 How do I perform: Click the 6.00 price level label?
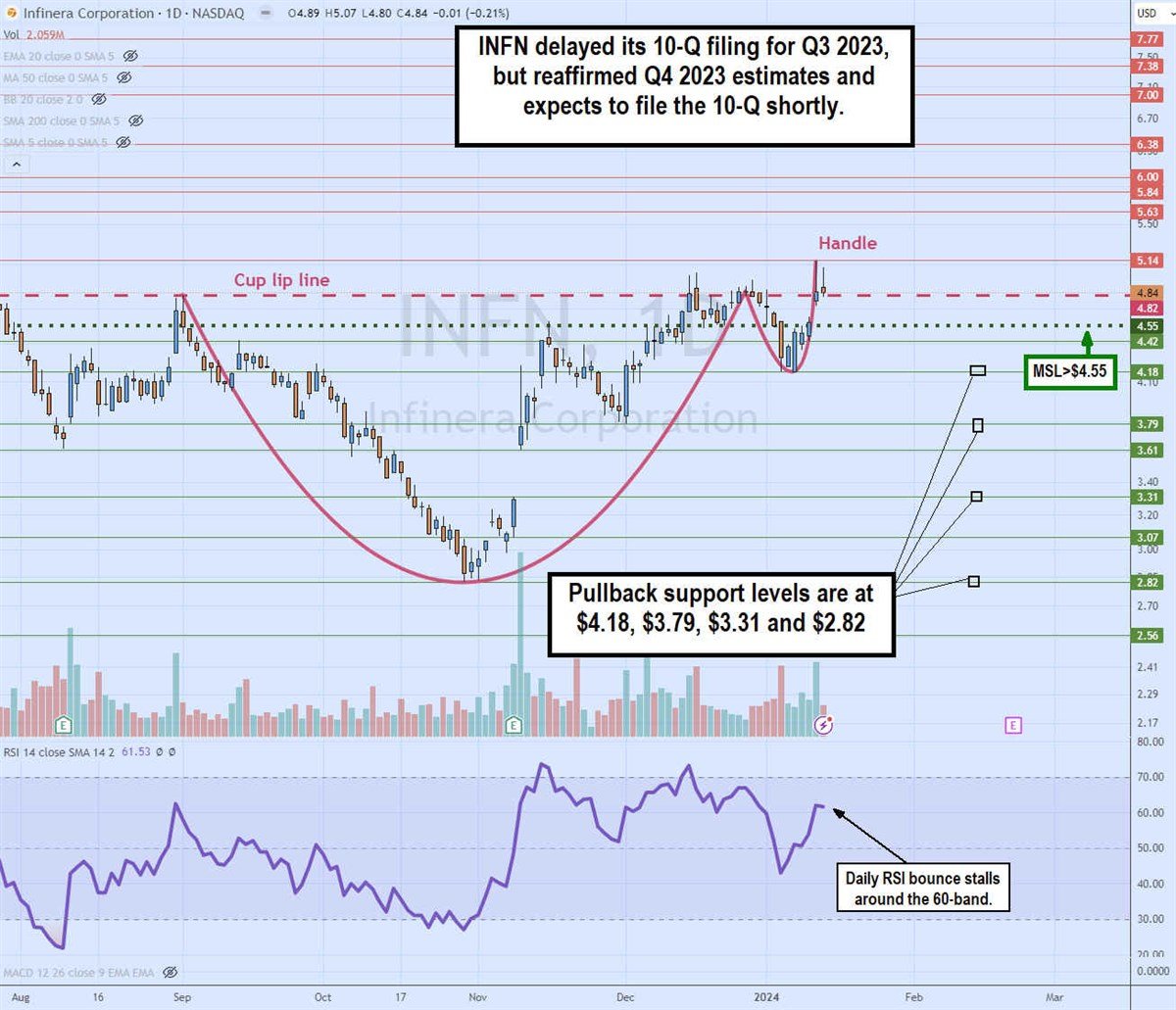[1147, 177]
